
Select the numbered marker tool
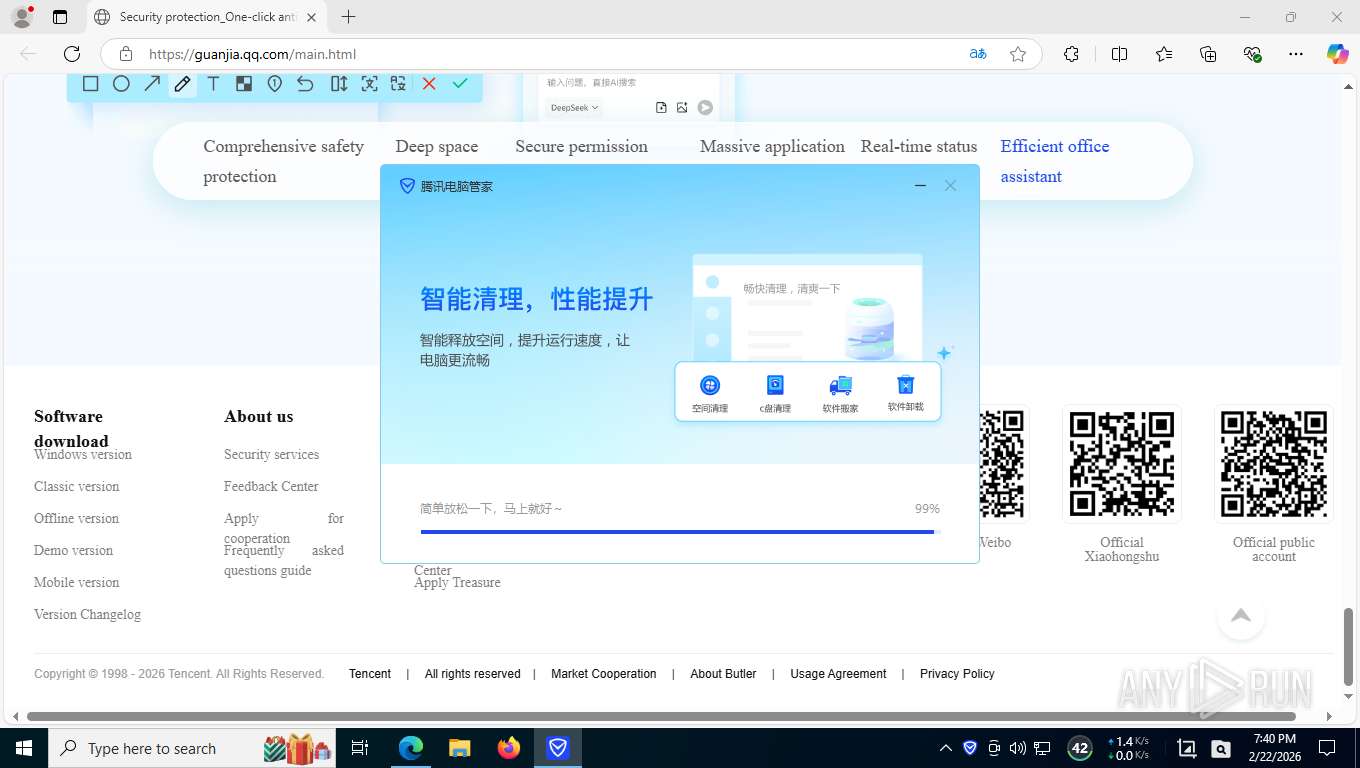[274, 84]
